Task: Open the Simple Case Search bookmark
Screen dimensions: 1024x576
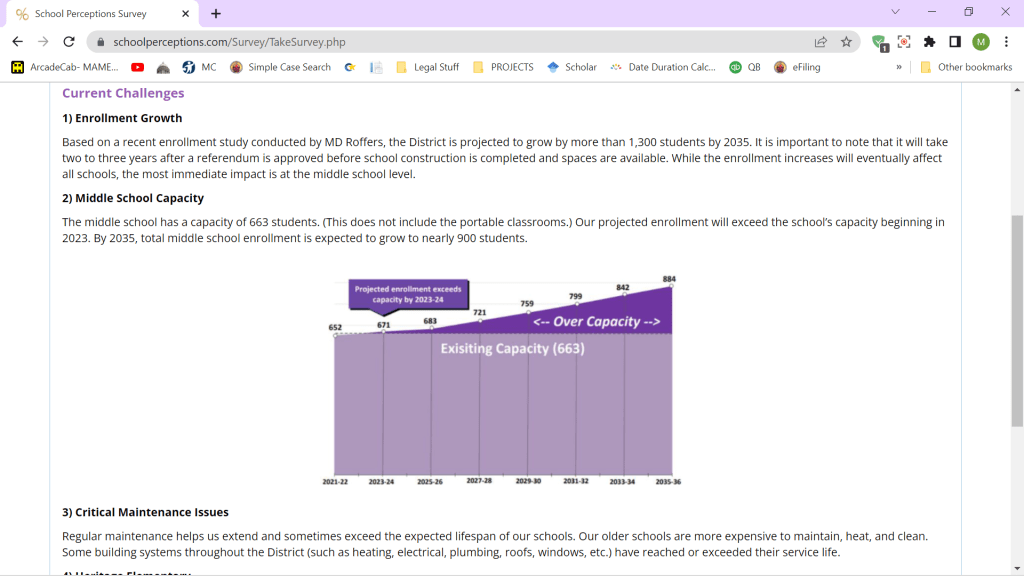Action: (x=280, y=67)
